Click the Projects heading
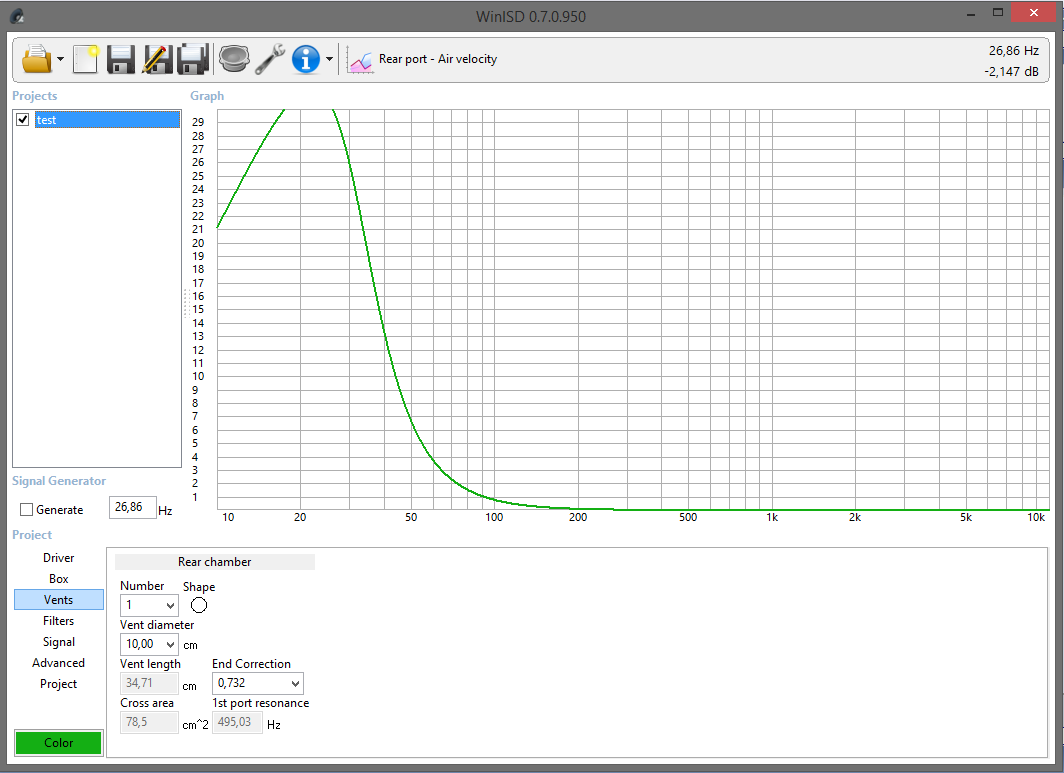 pyautogui.click(x=35, y=96)
